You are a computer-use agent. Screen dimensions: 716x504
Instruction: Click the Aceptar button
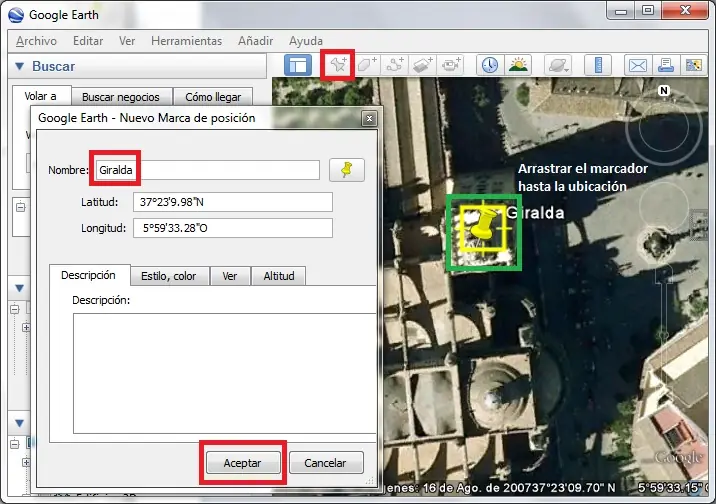[242, 463]
